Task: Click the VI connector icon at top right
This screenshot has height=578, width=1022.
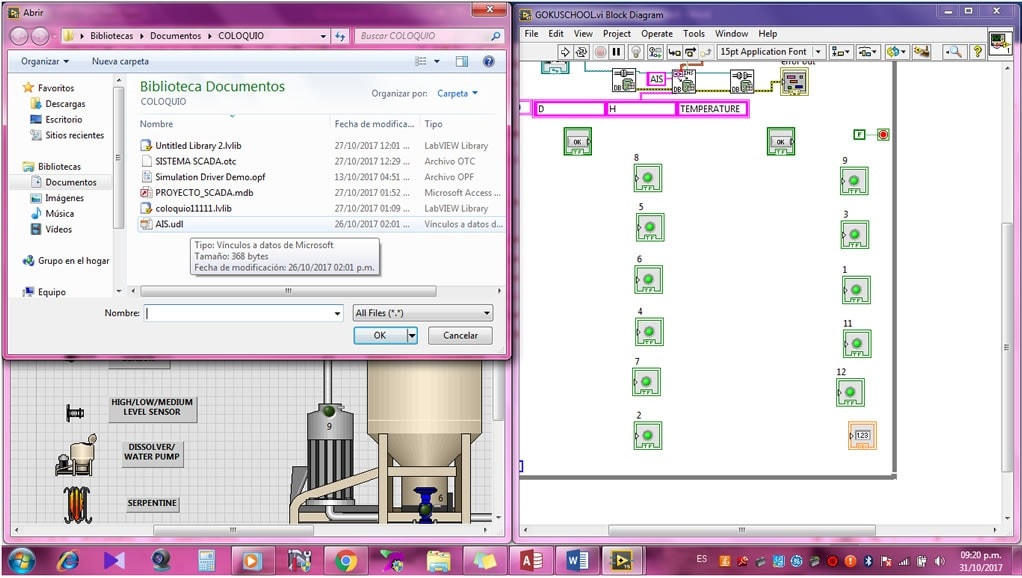Action: click(1000, 43)
